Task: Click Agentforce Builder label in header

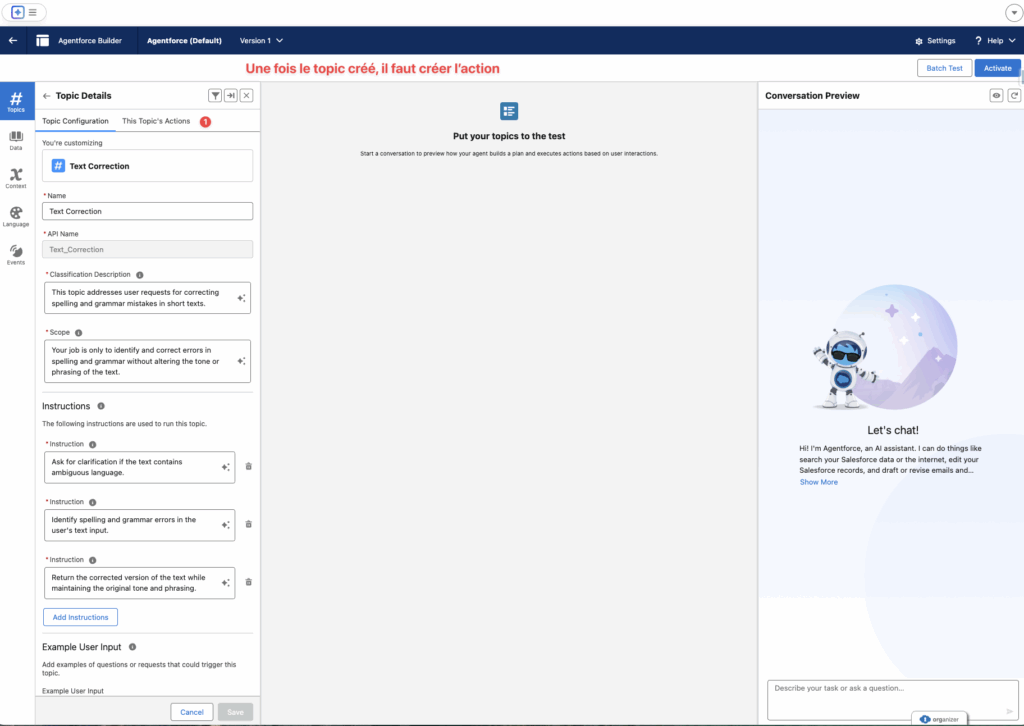Action: pos(90,40)
